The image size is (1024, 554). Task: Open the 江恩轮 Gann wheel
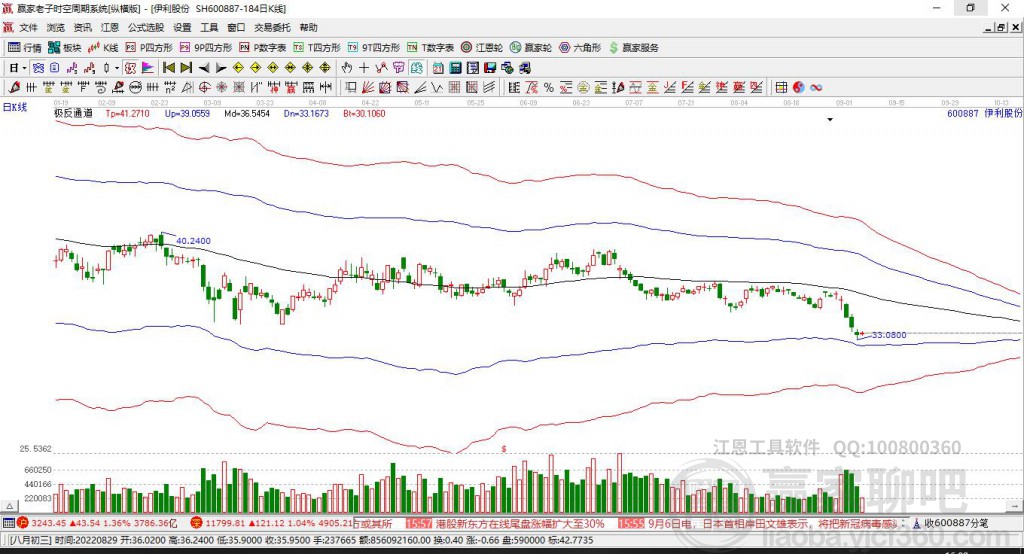tap(482, 48)
